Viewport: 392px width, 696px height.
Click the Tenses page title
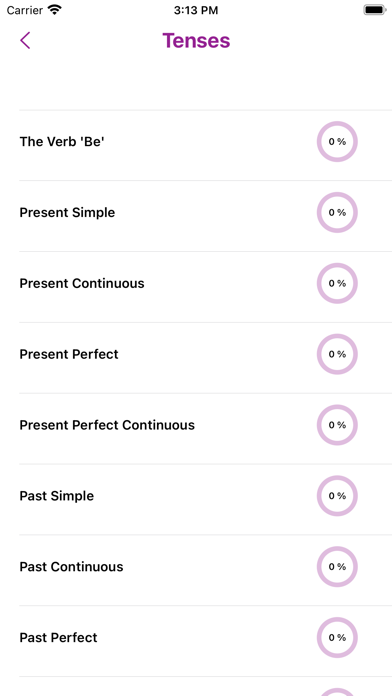pos(196,40)
